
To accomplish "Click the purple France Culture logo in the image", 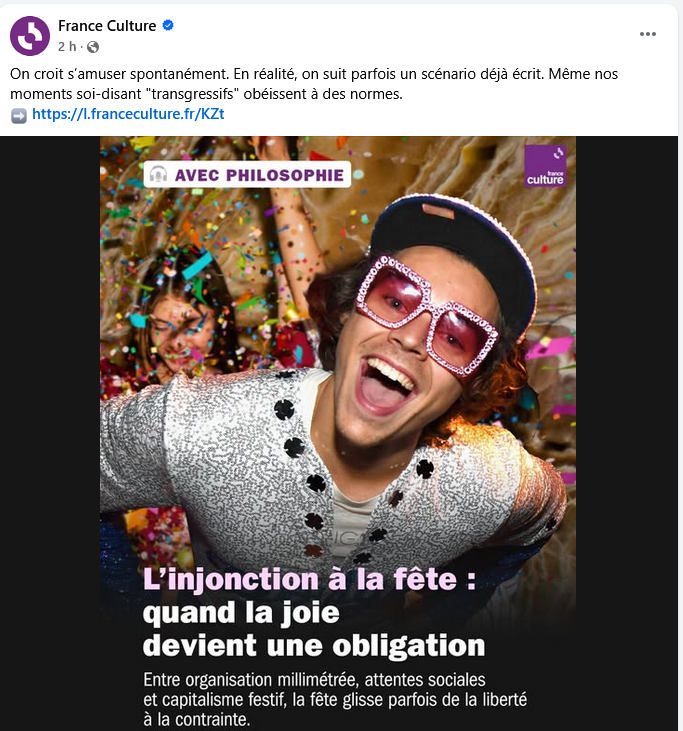I will (545, 166).
